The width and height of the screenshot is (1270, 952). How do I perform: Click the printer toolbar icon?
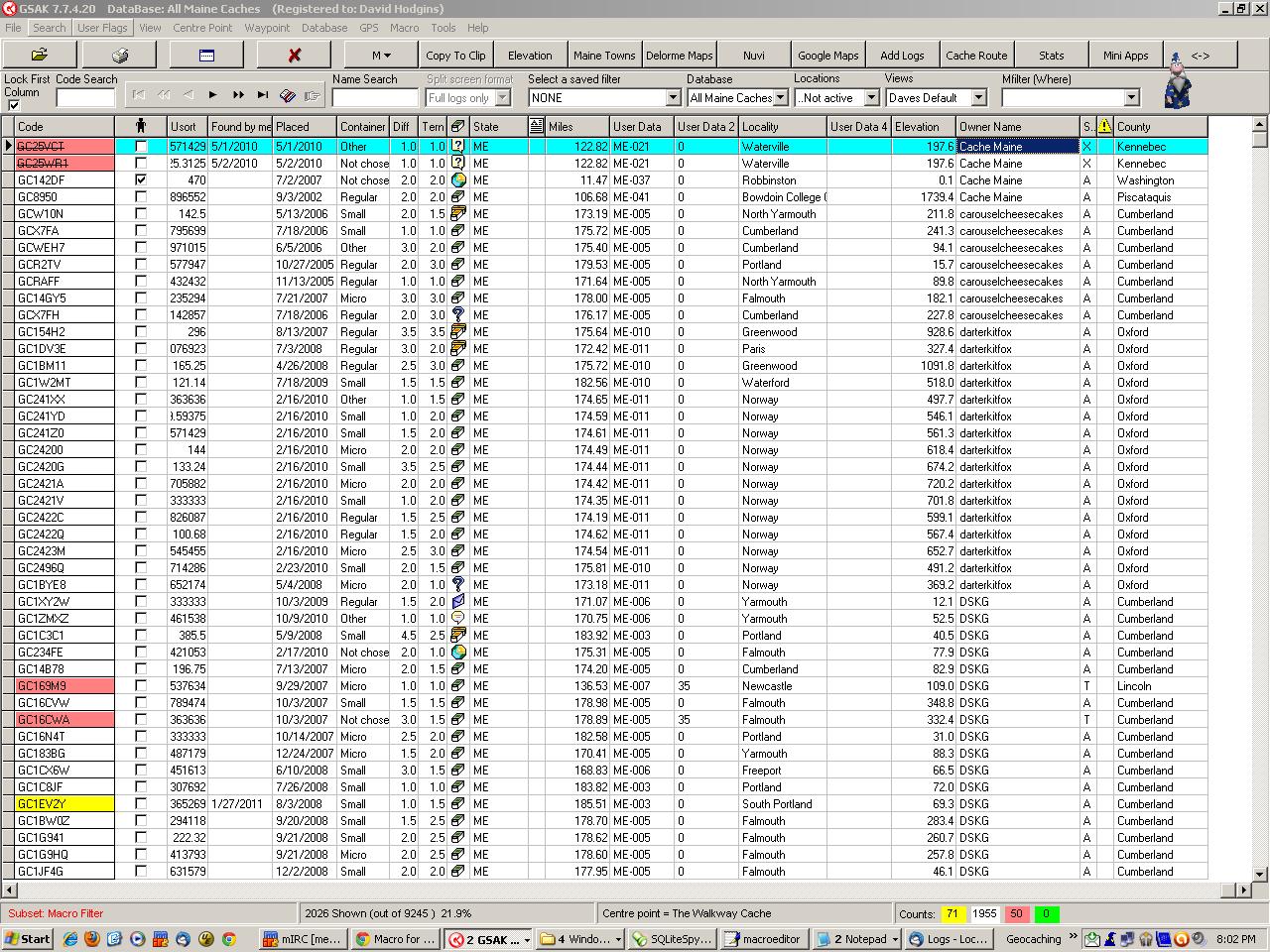pyautogui.click(x=119, y=56)
